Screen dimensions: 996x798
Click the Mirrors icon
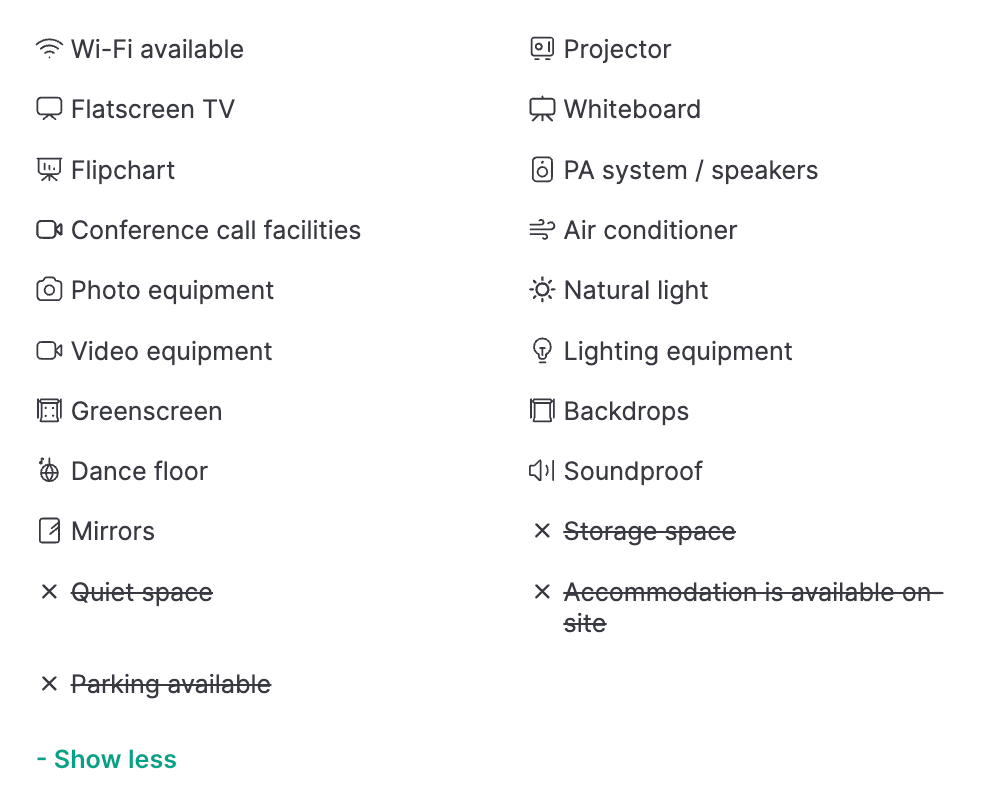(x=49, y=531)
